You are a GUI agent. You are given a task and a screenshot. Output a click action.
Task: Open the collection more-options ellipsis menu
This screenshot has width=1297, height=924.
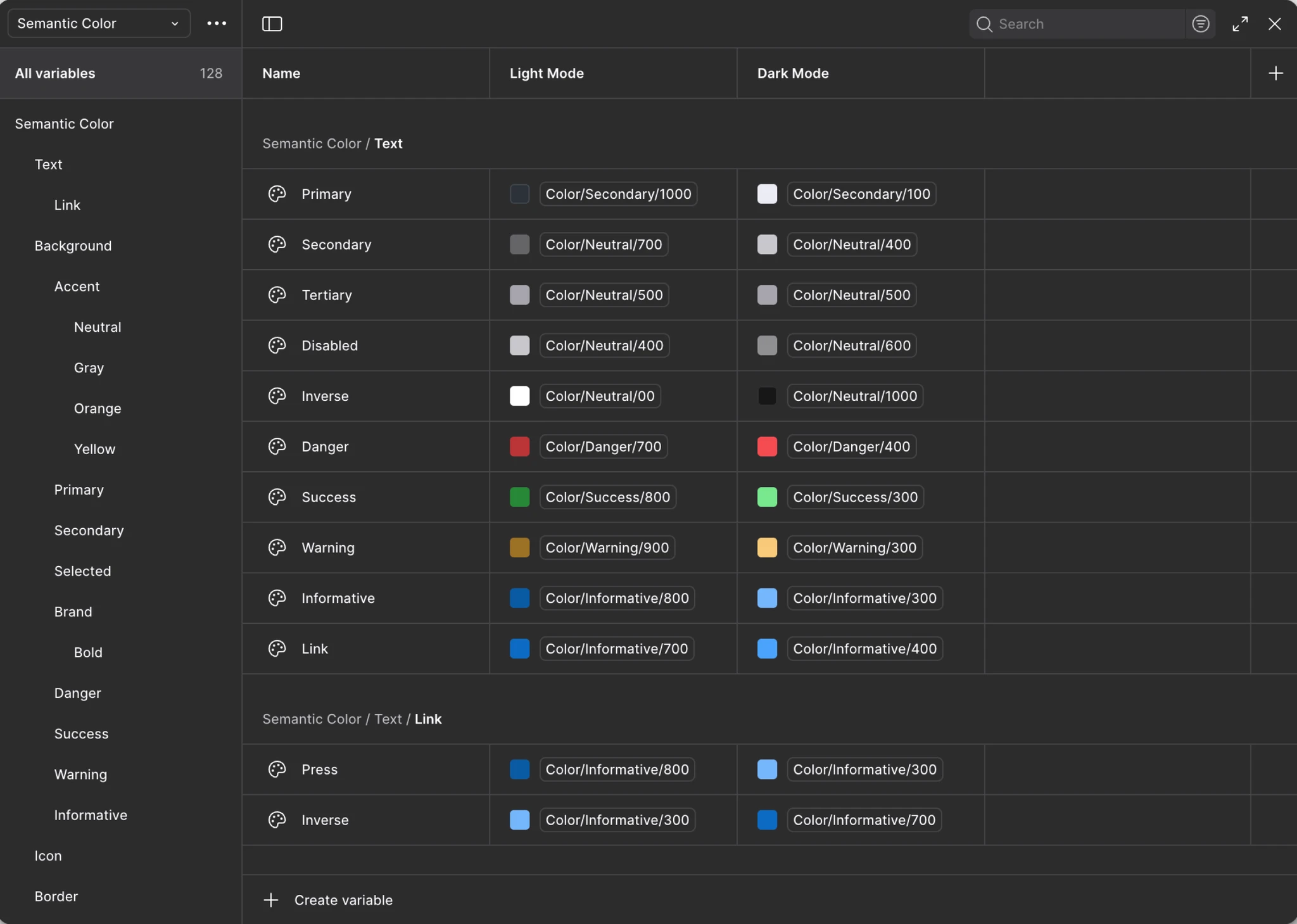pos(217,23)
